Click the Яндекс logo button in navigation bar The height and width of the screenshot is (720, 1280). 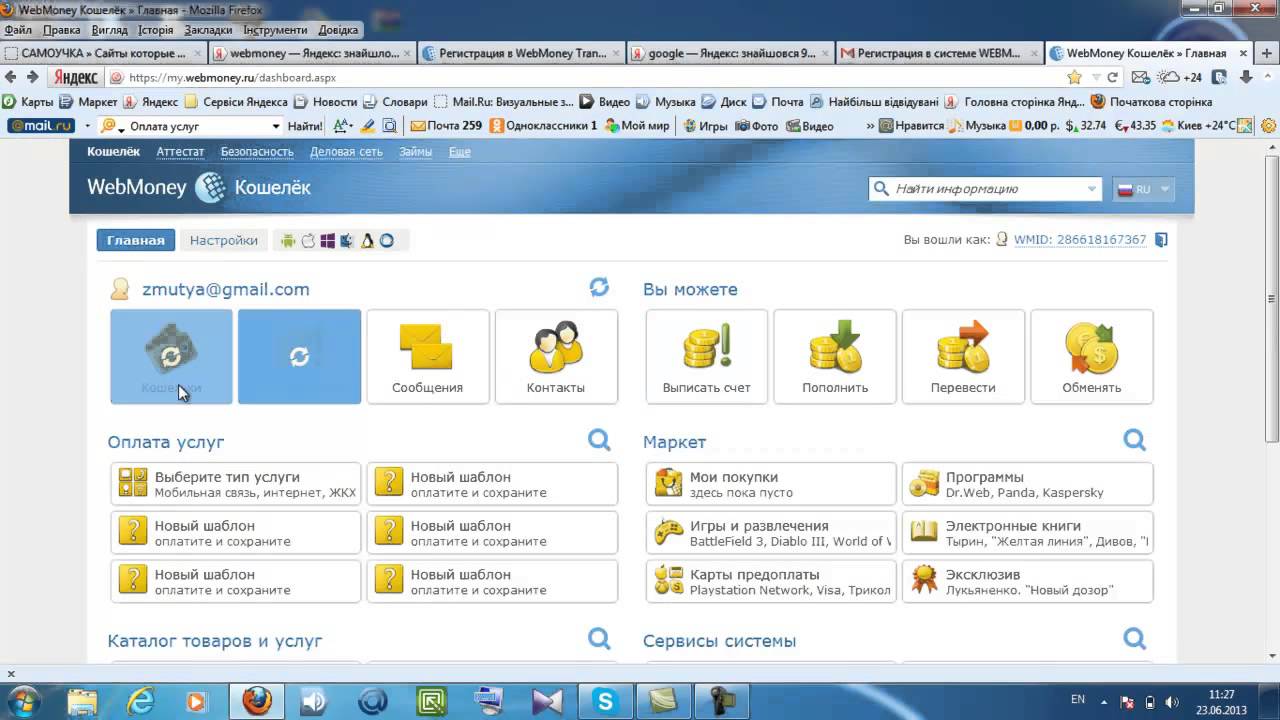pyautogui.click(x=76, y=77)
